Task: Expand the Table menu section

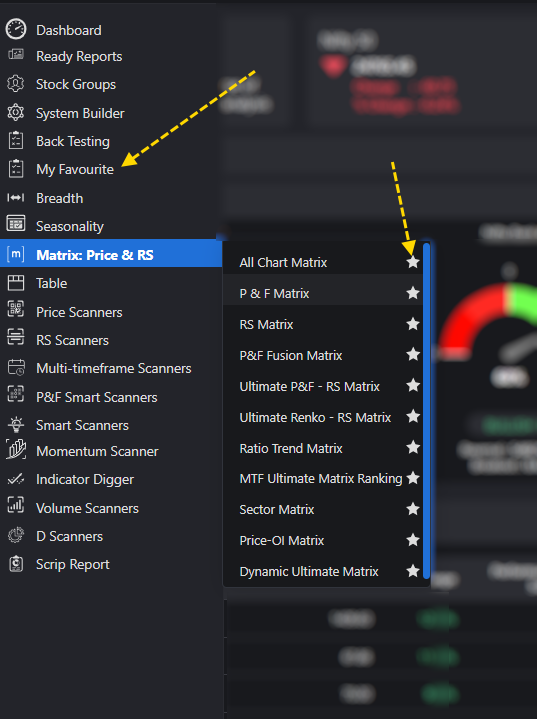Action: (x=51, y=283)
